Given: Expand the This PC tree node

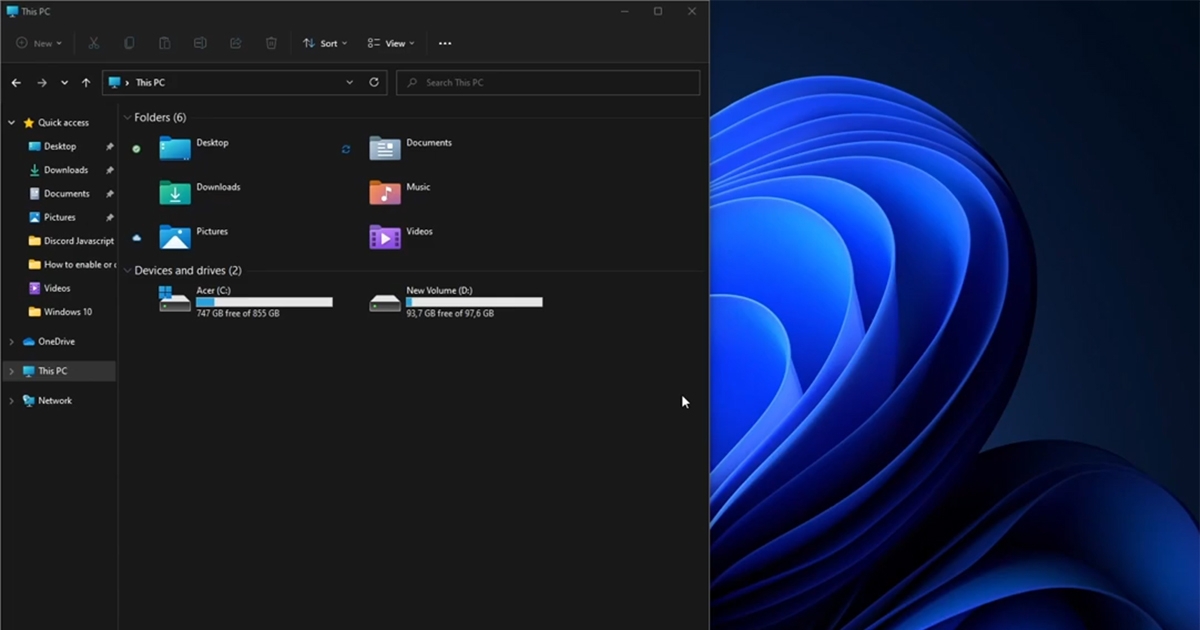Looking at the screenshot, I should [12, 371].
